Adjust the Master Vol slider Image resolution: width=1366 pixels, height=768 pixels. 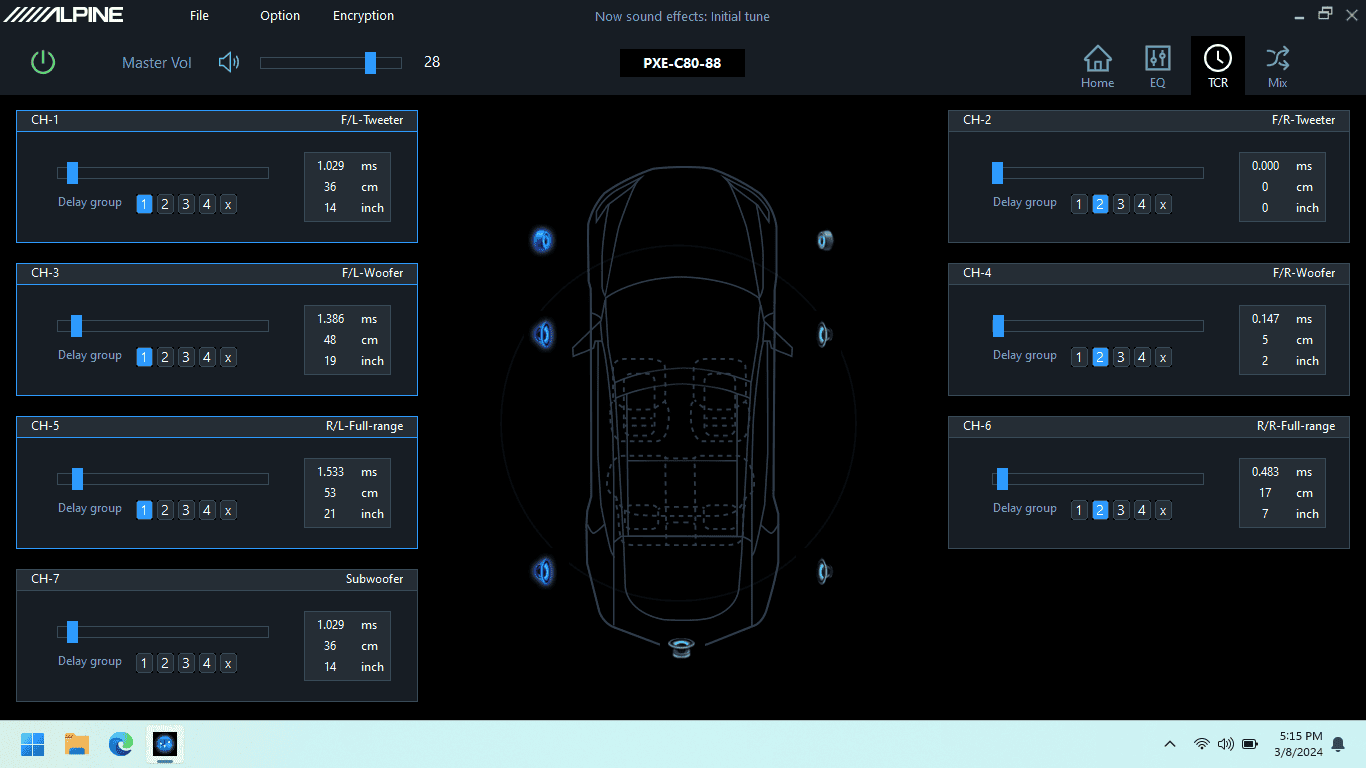(x=331, y=62)
